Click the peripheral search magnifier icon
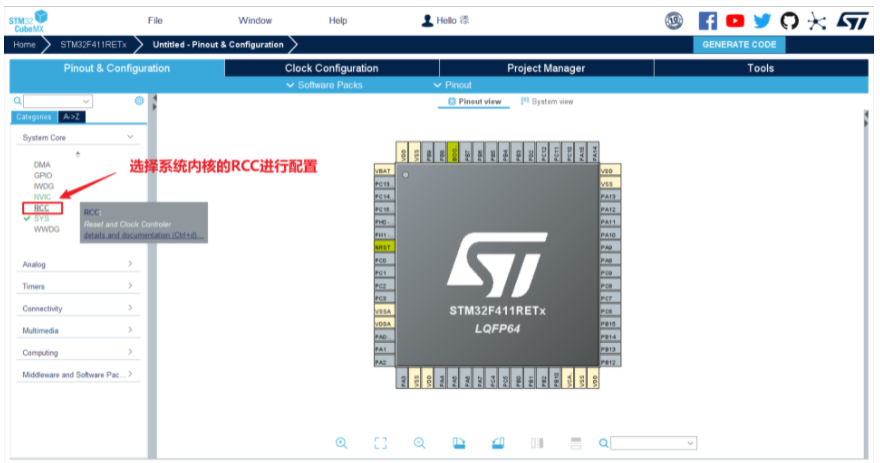 [x=17, y=100]
